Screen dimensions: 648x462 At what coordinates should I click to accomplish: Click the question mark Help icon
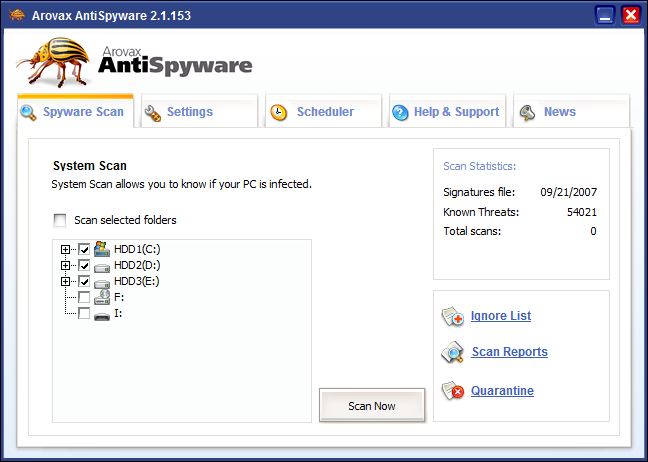400,112
